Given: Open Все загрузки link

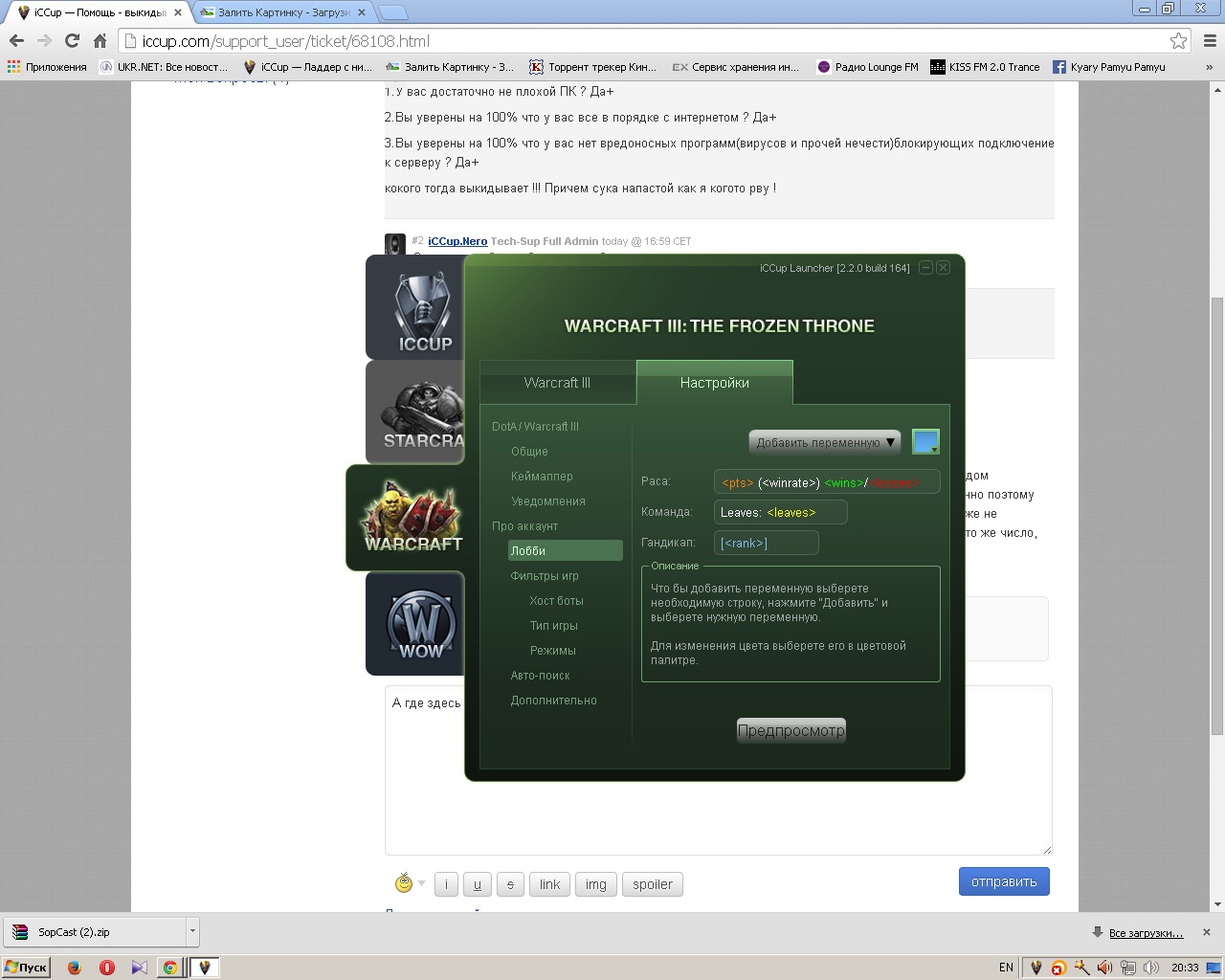Looking at the screenshot, I should tap(1146, 932).
